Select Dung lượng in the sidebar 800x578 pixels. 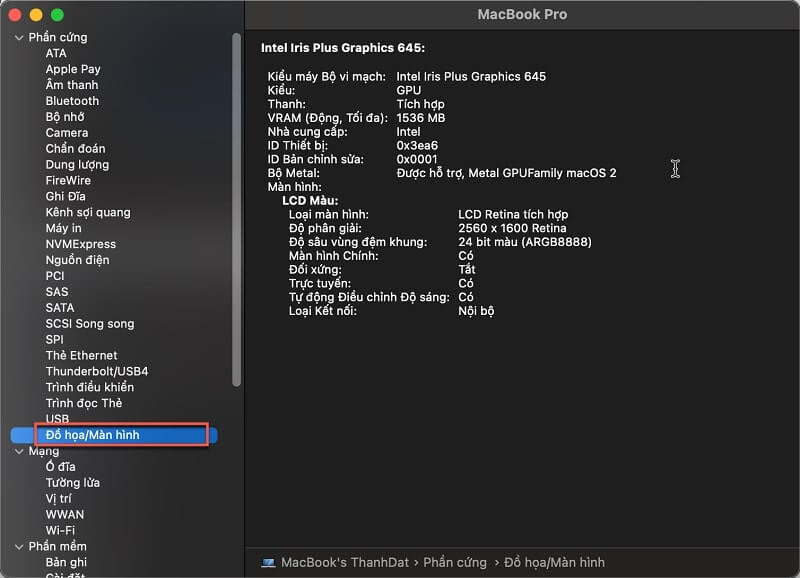coord(77,164)
